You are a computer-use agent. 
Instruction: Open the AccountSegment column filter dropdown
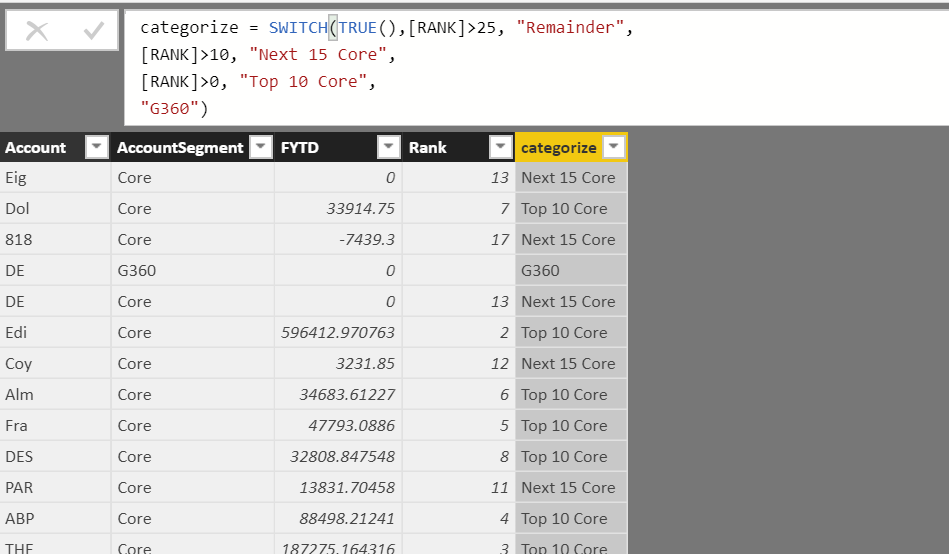click(261, 147)
